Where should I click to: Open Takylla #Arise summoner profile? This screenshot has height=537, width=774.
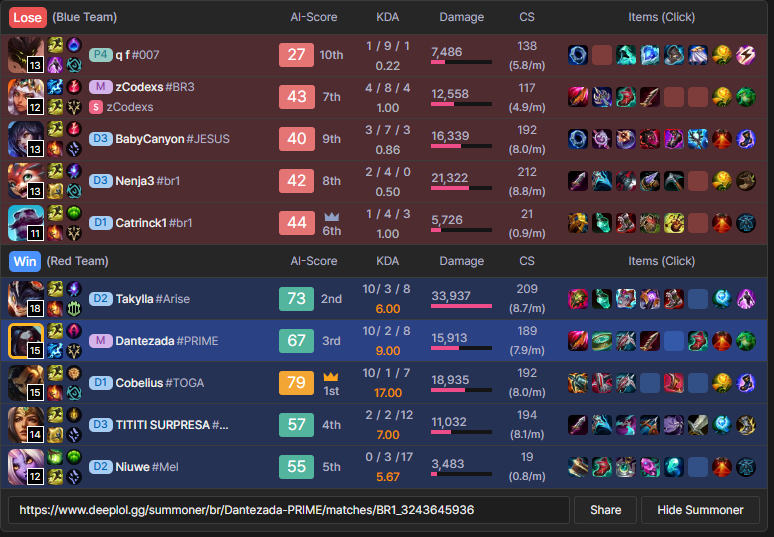click(x=153, y=299)
